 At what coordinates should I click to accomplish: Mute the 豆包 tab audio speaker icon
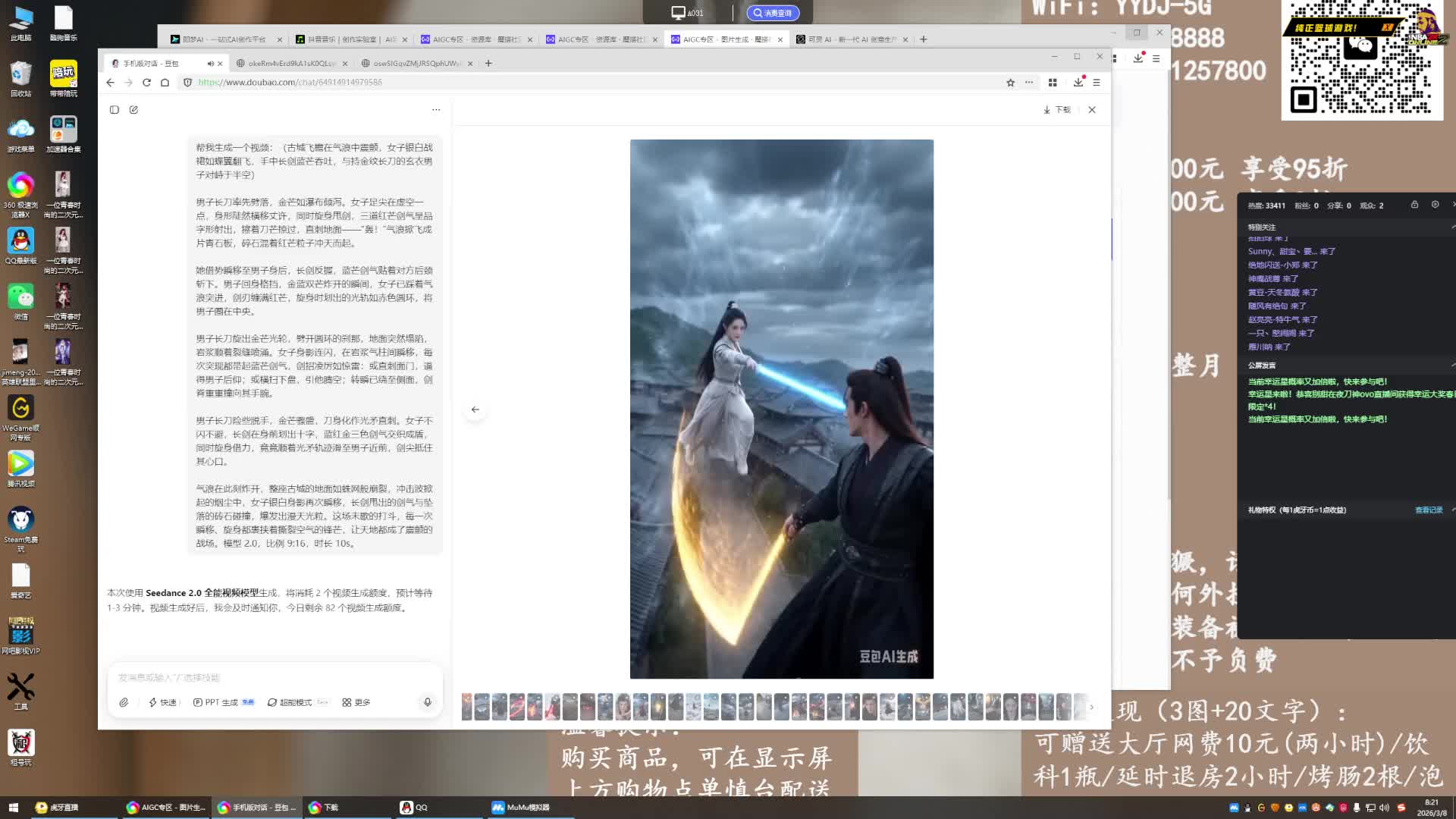coord(210,64)
